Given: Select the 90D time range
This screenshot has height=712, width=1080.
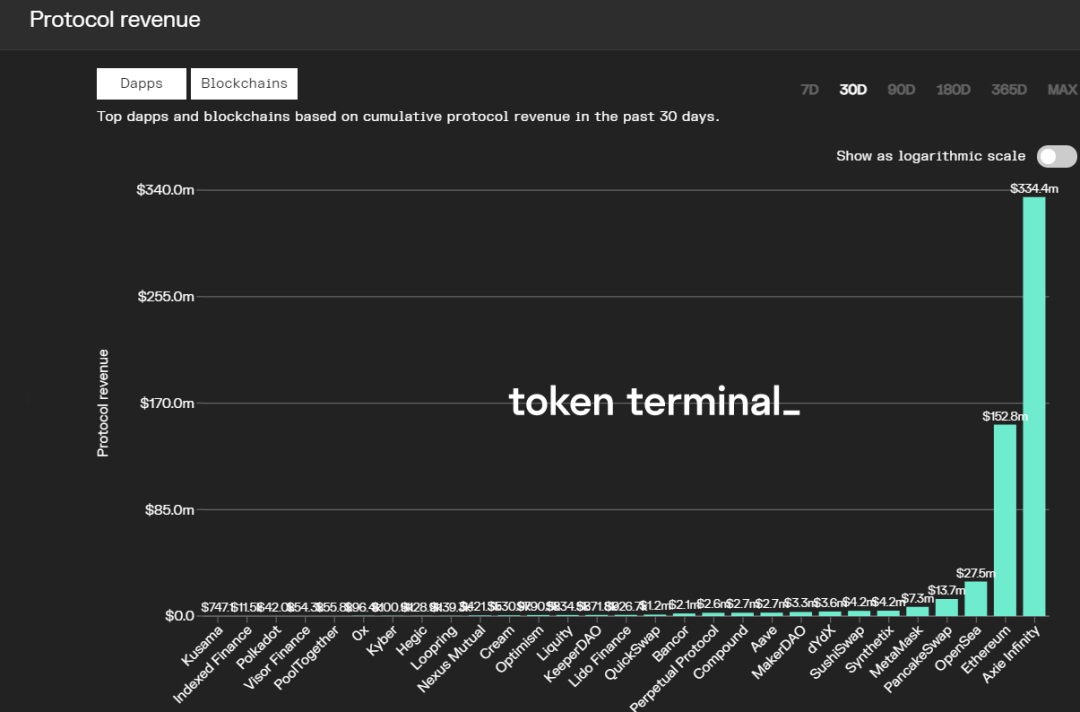Looking at the screenshot, I should [901, 90].
